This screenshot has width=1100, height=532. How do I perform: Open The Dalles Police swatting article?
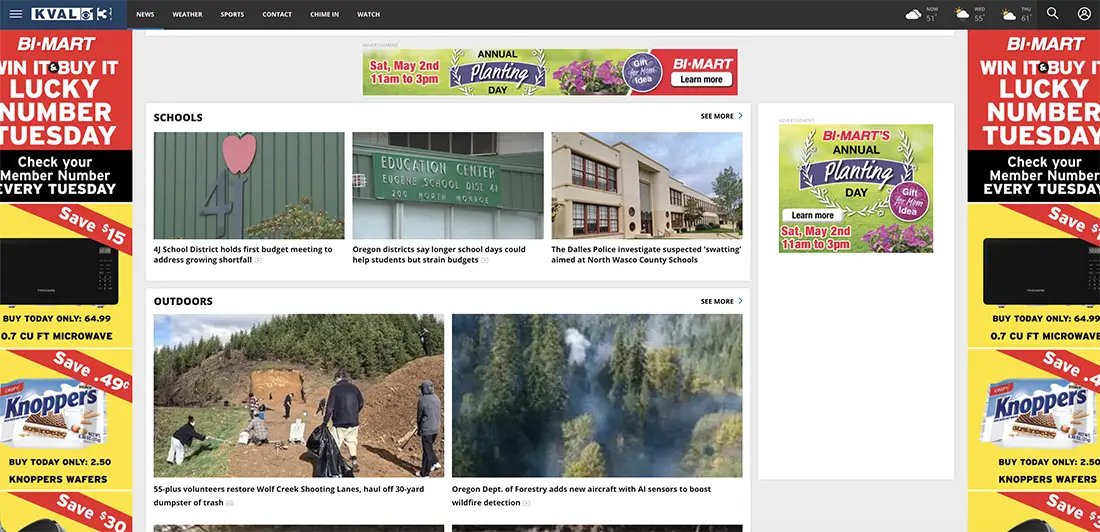click(646, 255)
